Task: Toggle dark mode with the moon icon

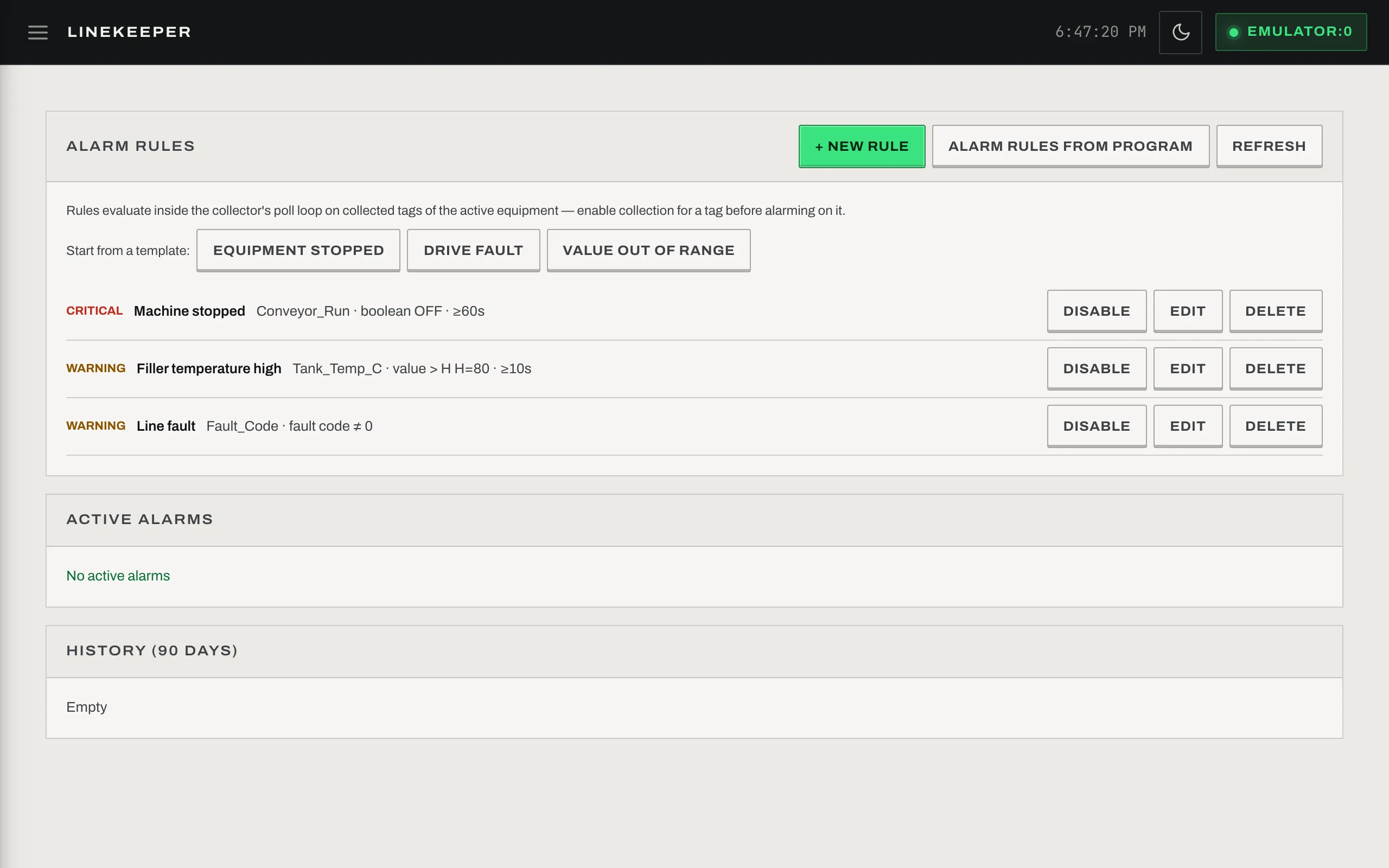Action: point(1180,32)
